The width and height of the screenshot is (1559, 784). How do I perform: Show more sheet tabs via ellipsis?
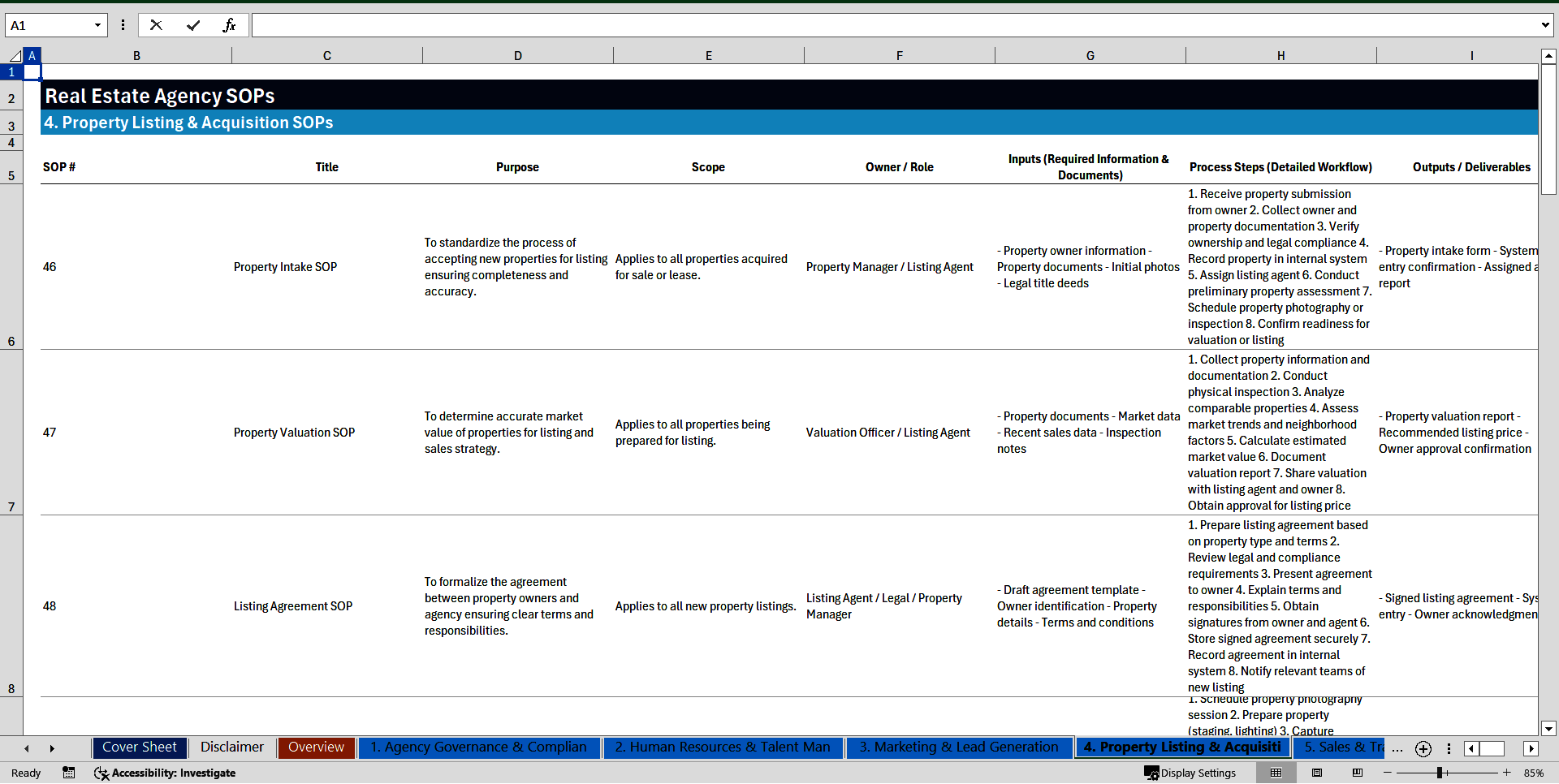[1397, 748]
